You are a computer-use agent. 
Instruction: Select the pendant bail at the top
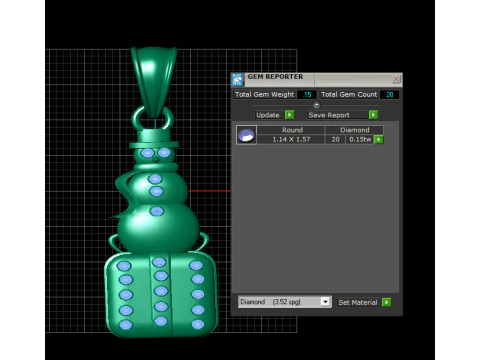point(154,82)
